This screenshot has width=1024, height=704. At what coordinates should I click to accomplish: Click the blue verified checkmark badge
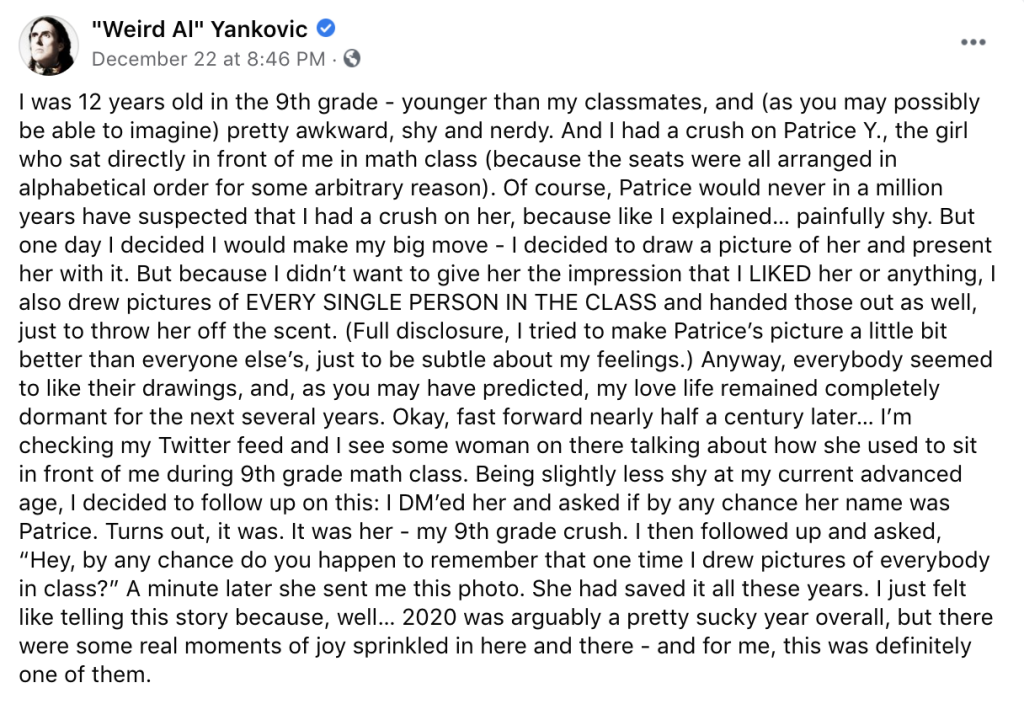(x=327, y=30)
